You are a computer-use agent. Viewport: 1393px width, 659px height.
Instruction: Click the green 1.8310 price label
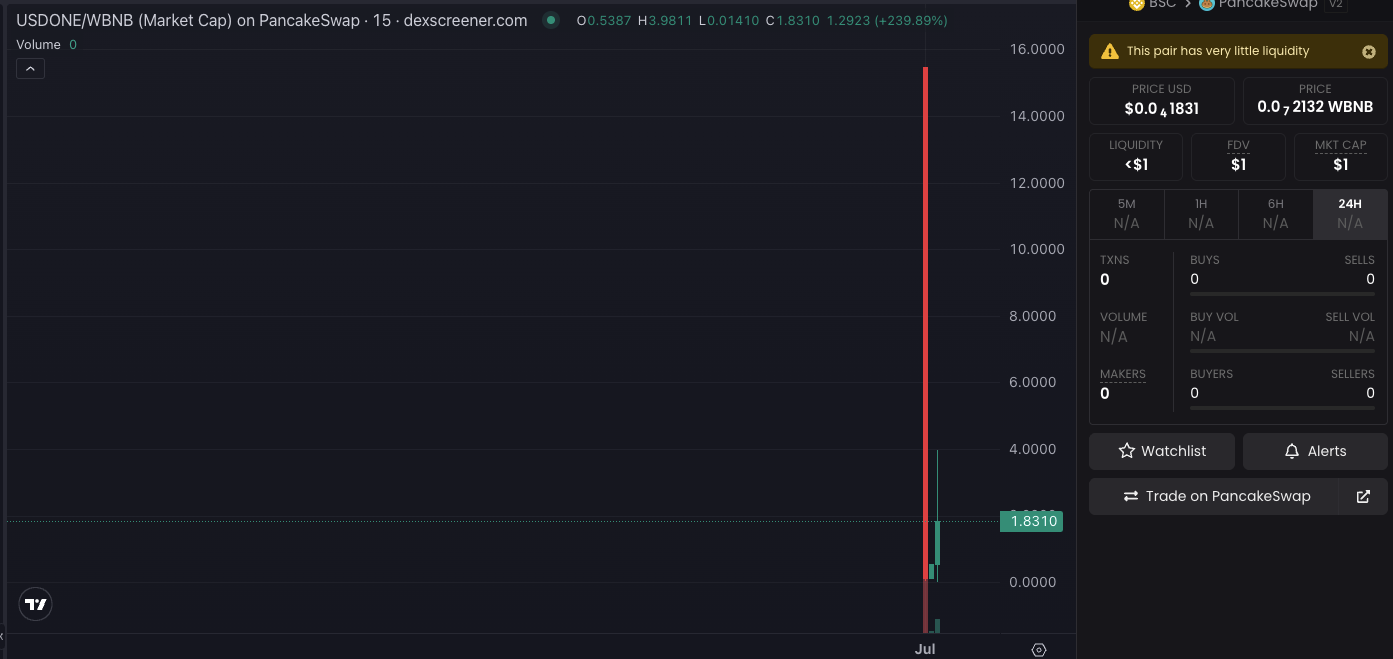coord(1031,521)
